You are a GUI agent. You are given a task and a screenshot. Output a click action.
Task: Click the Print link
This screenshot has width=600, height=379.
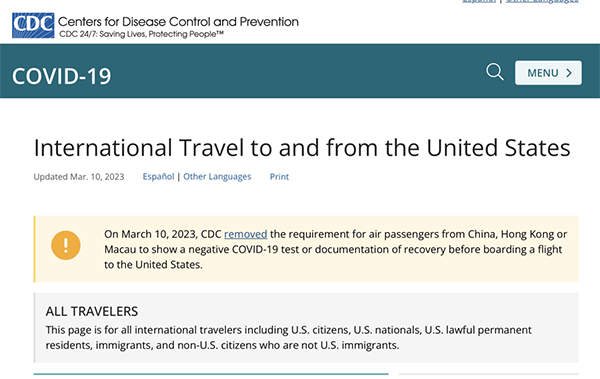[279, 176]
